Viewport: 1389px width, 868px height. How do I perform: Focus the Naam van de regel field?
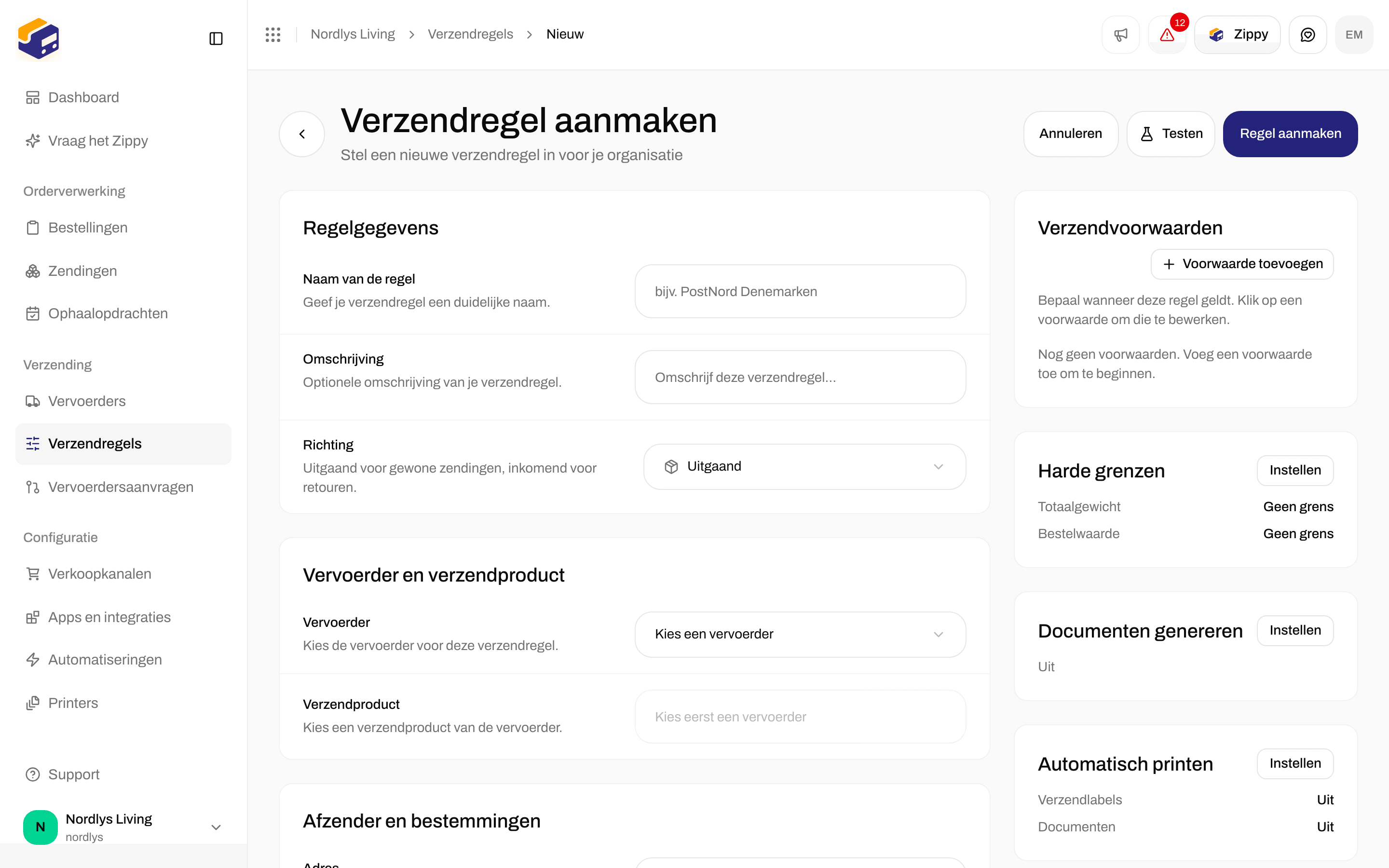tap(800, 292)
